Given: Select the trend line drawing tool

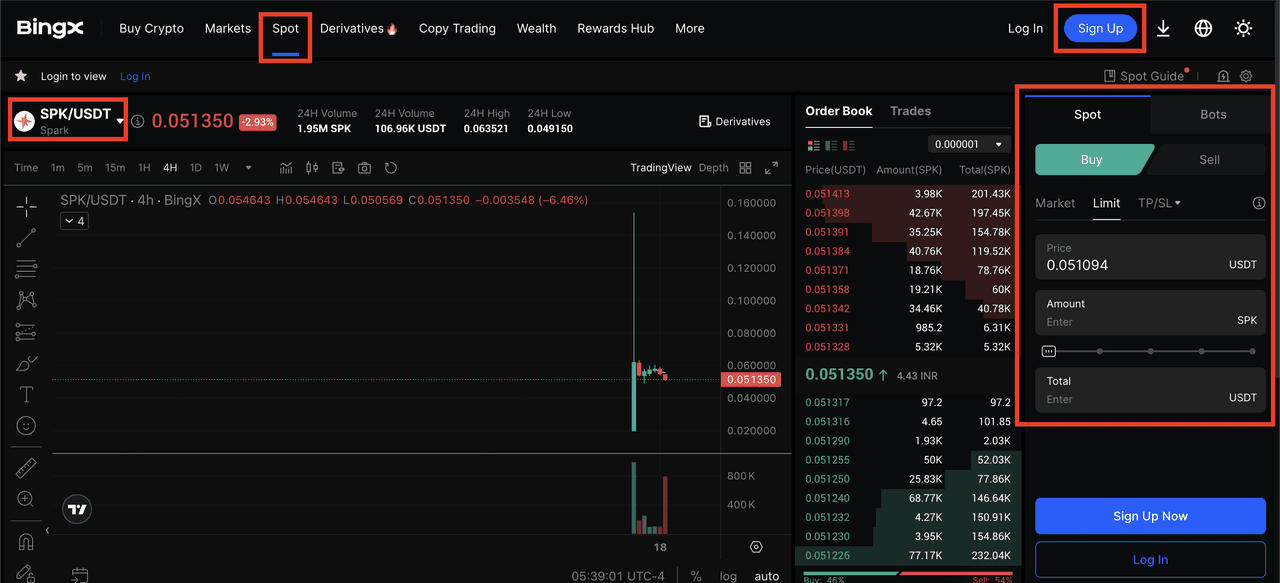Looking at the screenshot, I should (x=26, y=238).
